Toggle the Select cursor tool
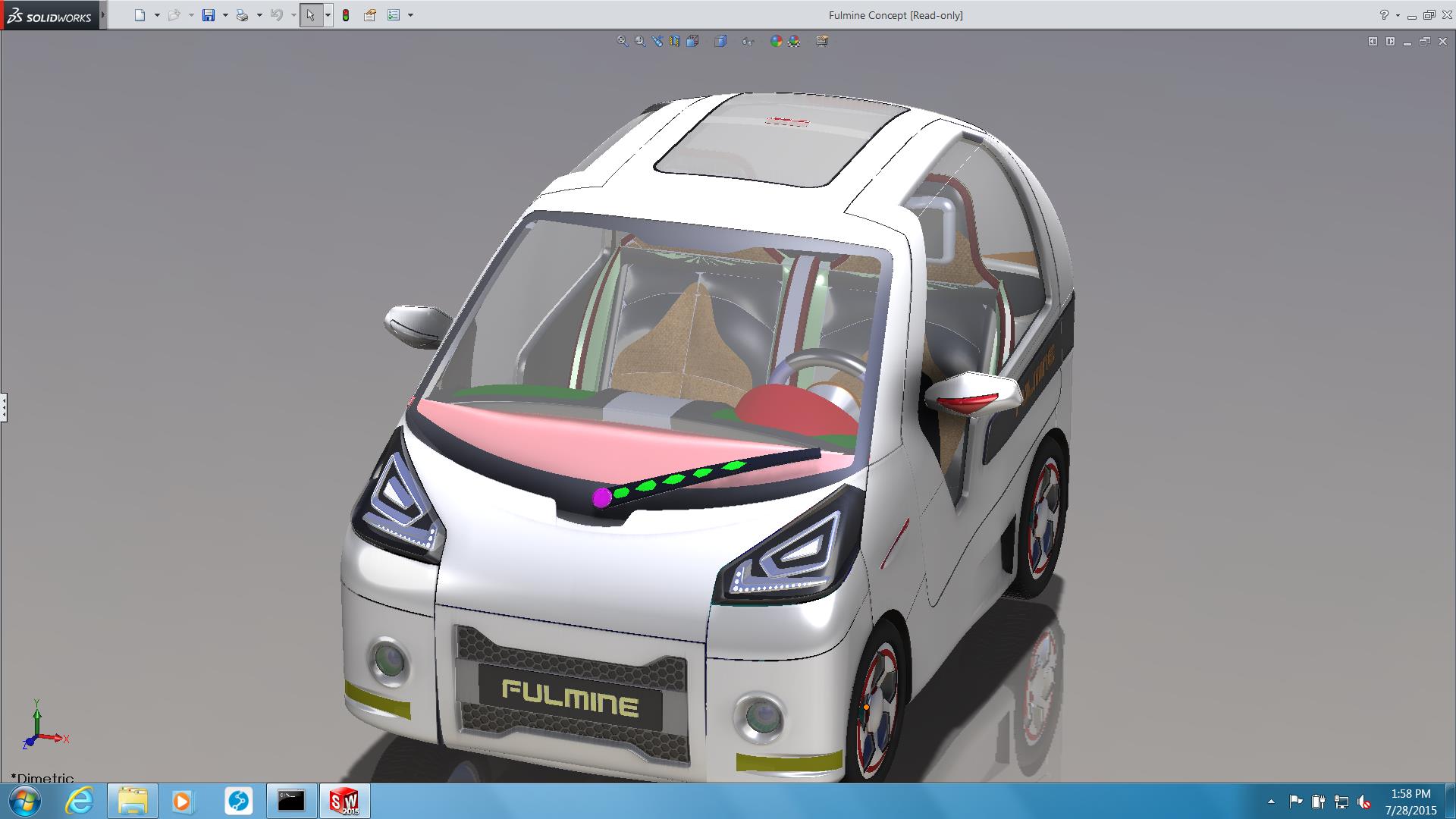This screenshot has height=819, width=1456. (x=310, y=15)
